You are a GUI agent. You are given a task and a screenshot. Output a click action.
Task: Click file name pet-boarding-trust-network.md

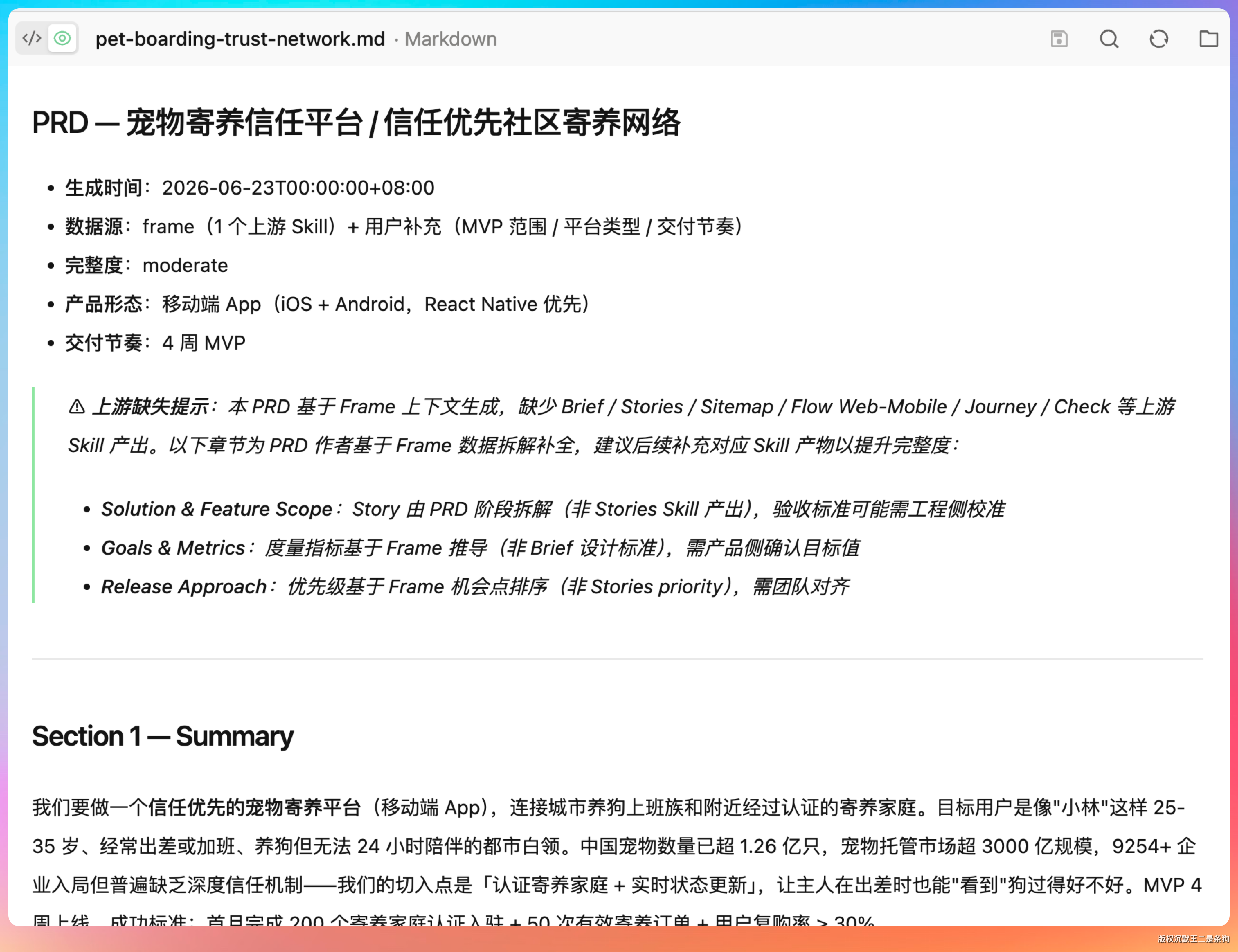click(x=240, y=39)
